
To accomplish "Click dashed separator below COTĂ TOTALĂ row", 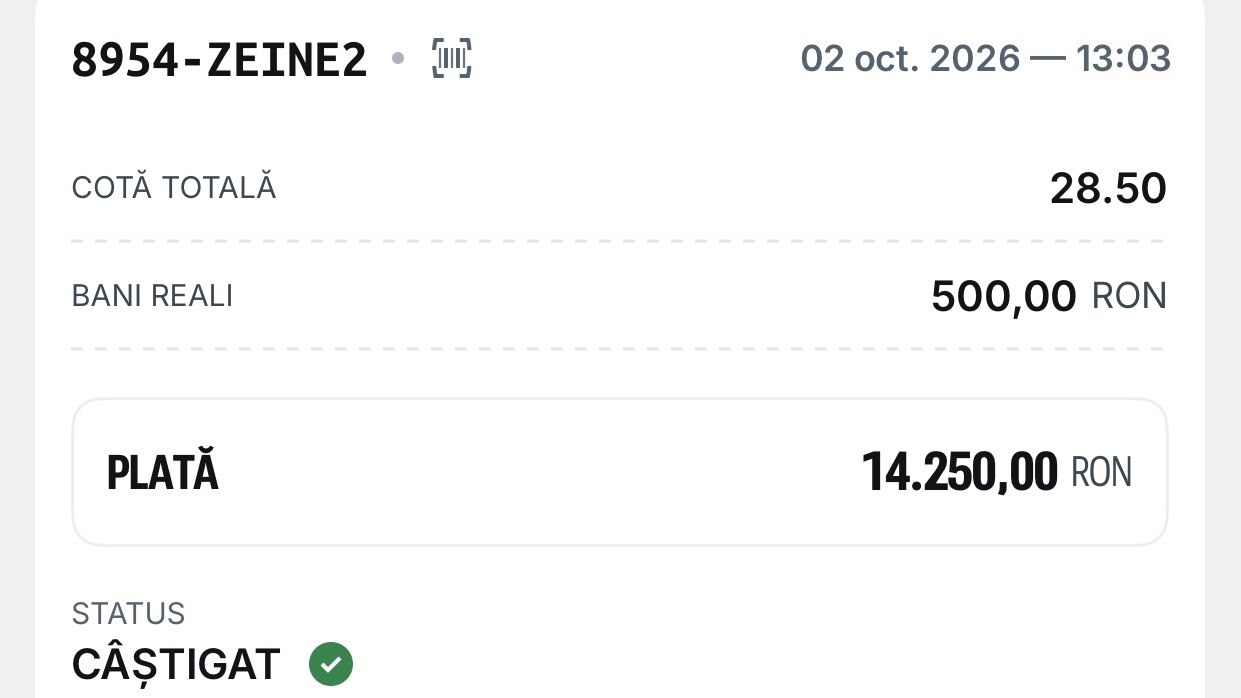I will tap(618, 241).
